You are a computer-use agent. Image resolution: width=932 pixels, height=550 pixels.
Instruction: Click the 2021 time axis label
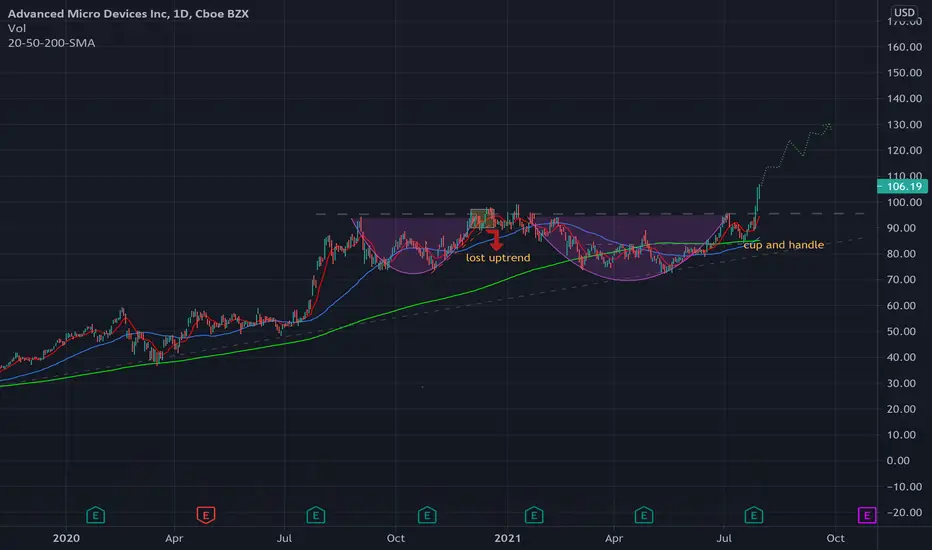[507, 538]
